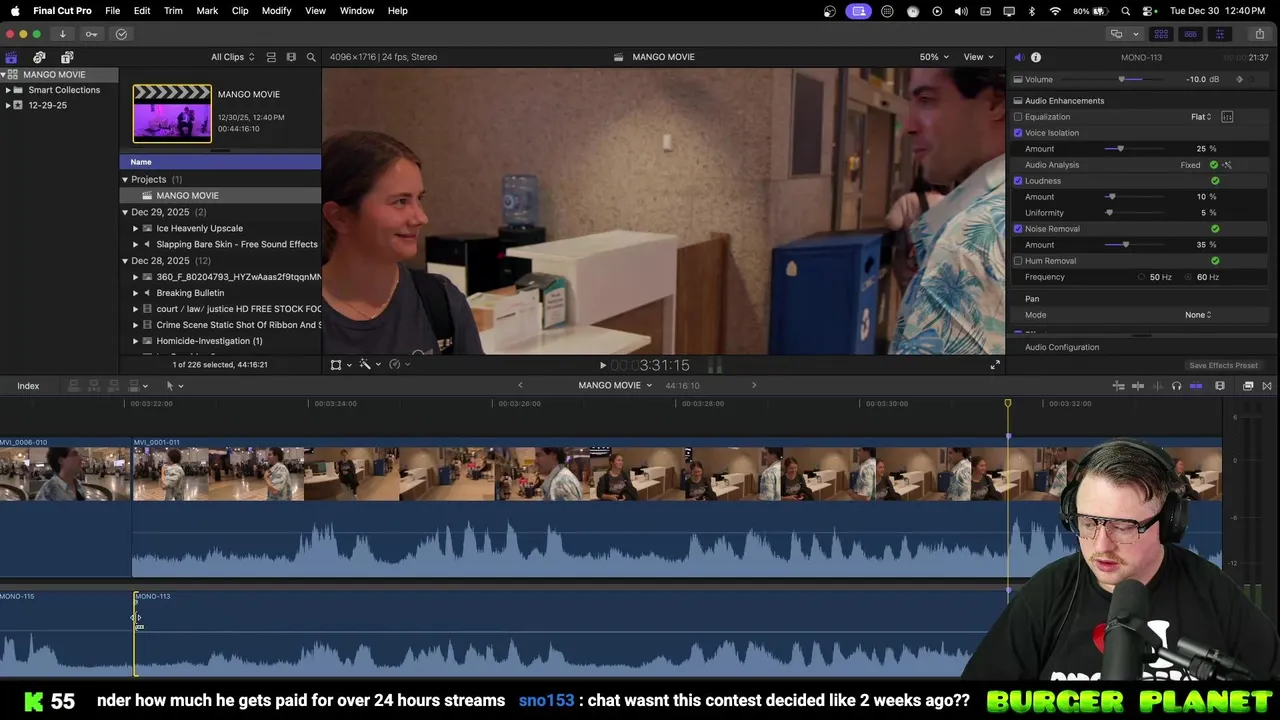The width and height of the screenshot is (1280, 720).
Task: Expand the Smart Collections folder
Action: [x=8, y=90]
